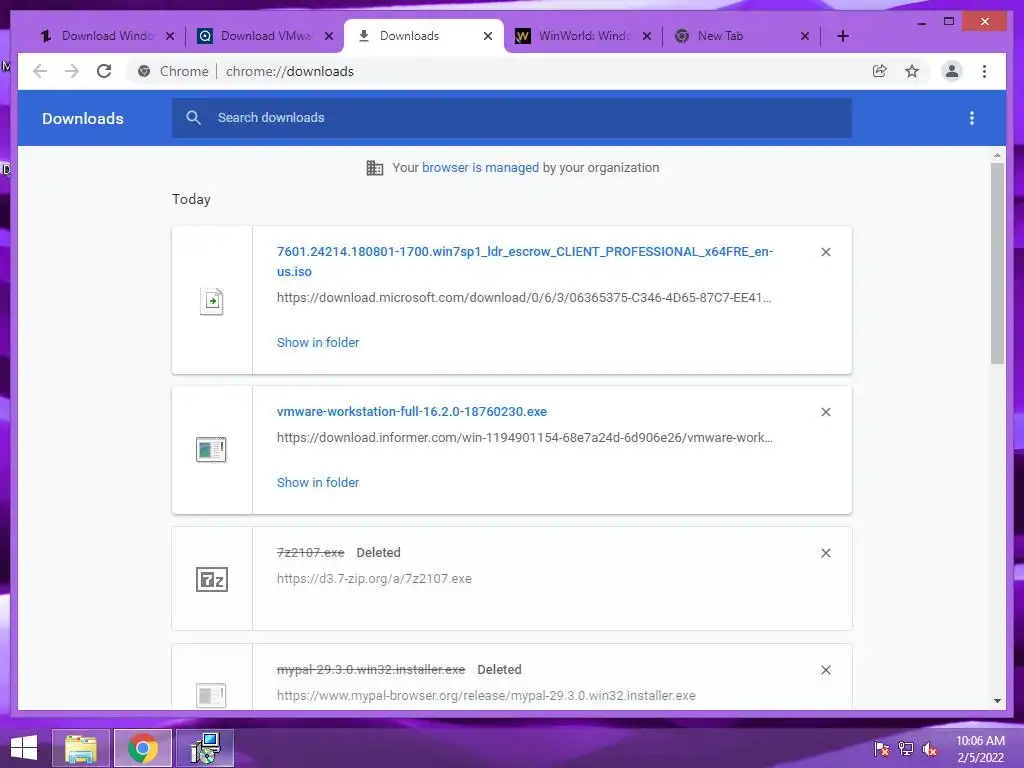Open the VMware installer taskbar icon
The height and width of the screenshot is (768, 1024).
coord(205,748)
